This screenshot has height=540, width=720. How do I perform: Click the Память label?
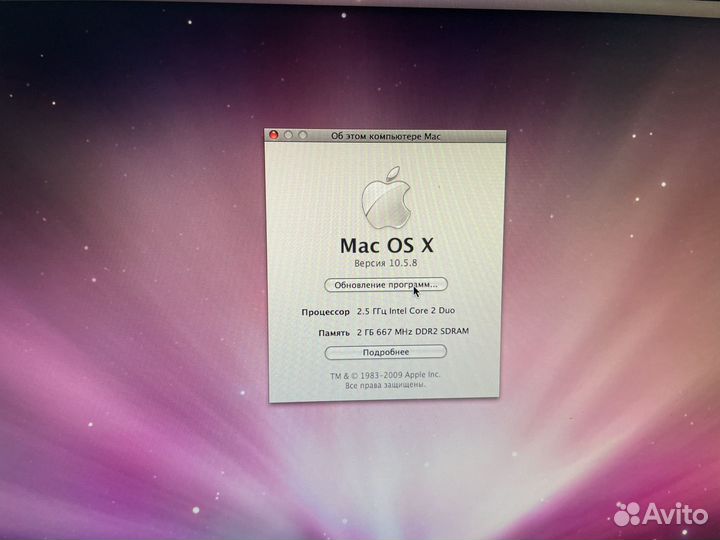pos(334,333)
